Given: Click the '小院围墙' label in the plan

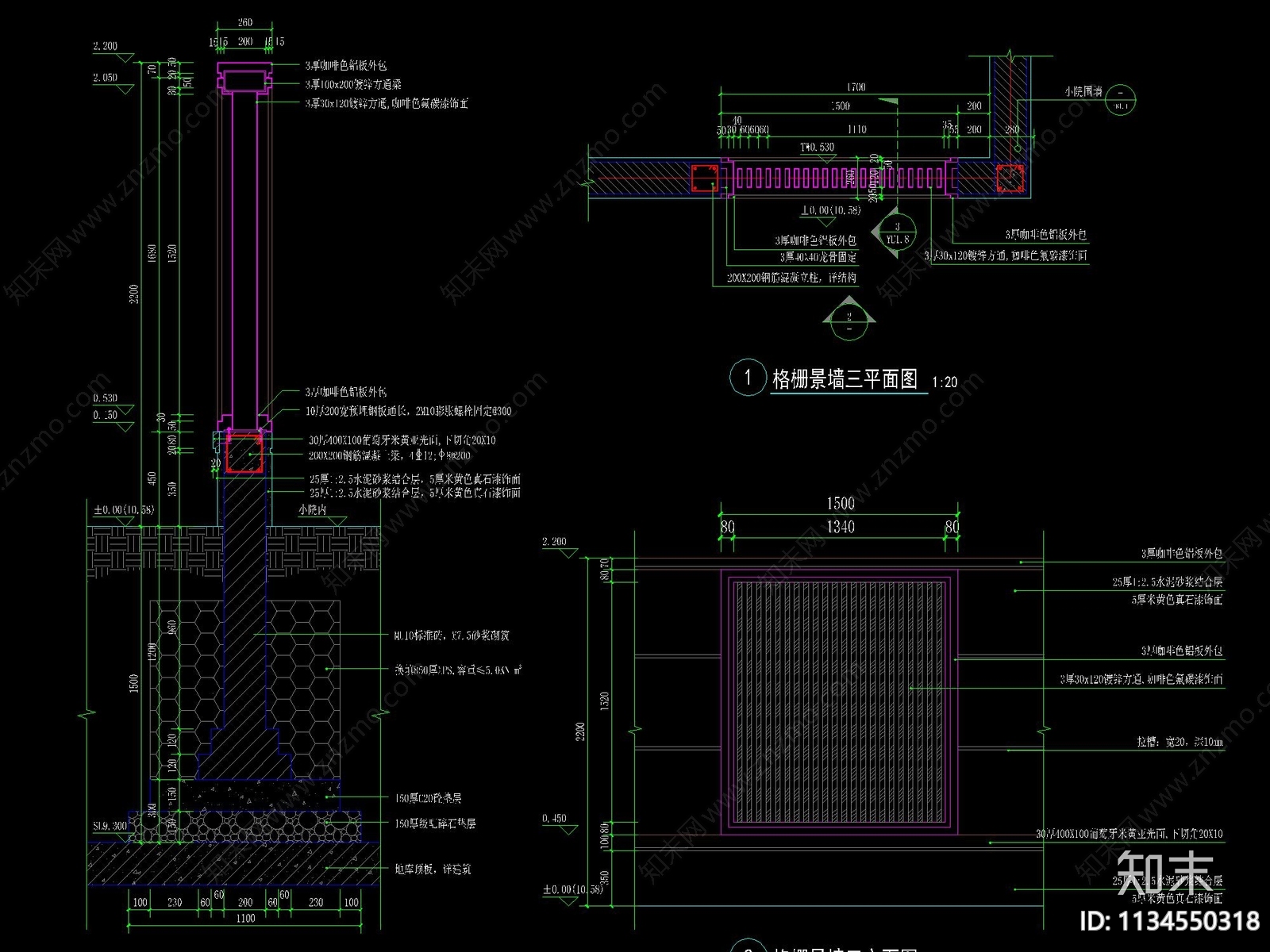Looking at the screenshot, I should click(1083, 92).
